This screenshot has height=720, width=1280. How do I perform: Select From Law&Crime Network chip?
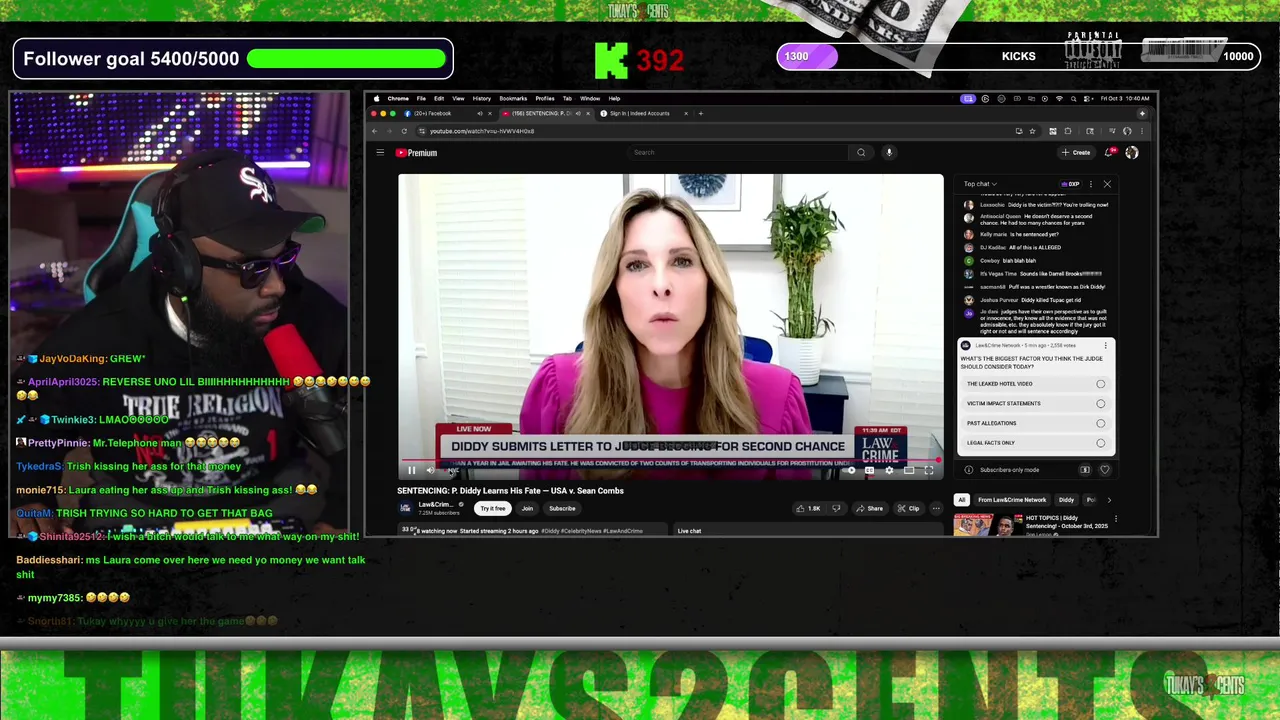1012,500
